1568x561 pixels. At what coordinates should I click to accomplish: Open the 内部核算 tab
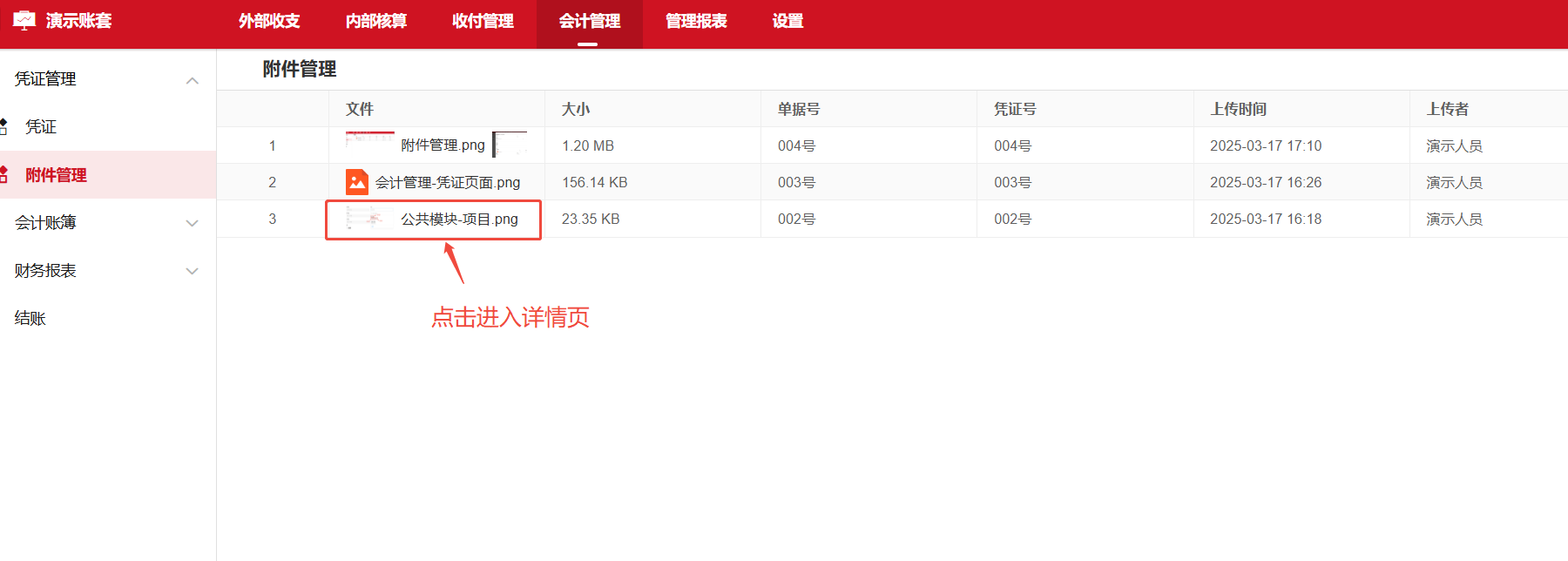[x=375, y=21]
